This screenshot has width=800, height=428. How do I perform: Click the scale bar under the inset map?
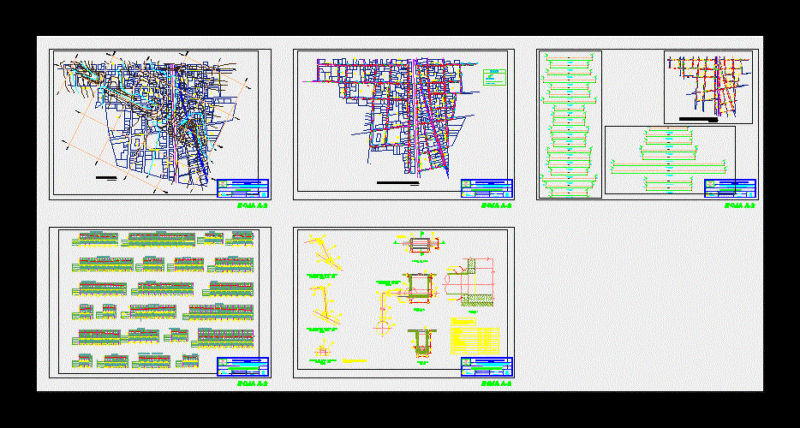tap(698, 119)
